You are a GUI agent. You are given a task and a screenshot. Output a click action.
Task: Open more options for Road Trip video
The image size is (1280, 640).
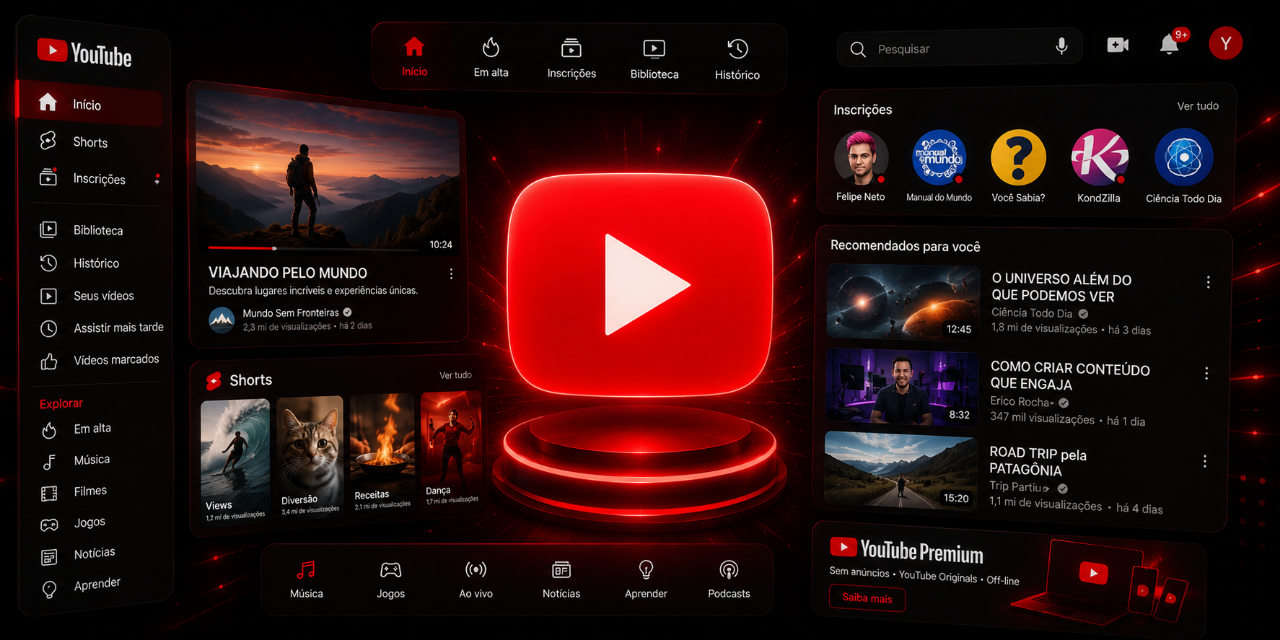[1205, 462]
